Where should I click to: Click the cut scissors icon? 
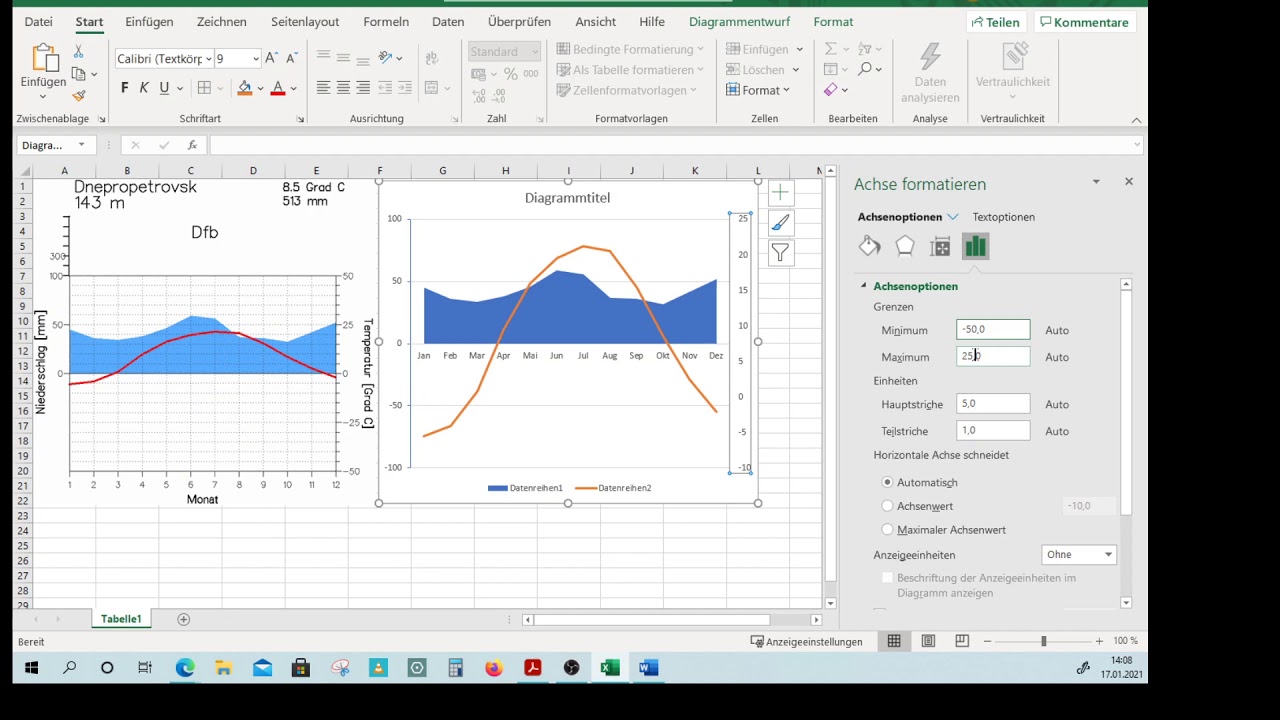pos(78,52)
